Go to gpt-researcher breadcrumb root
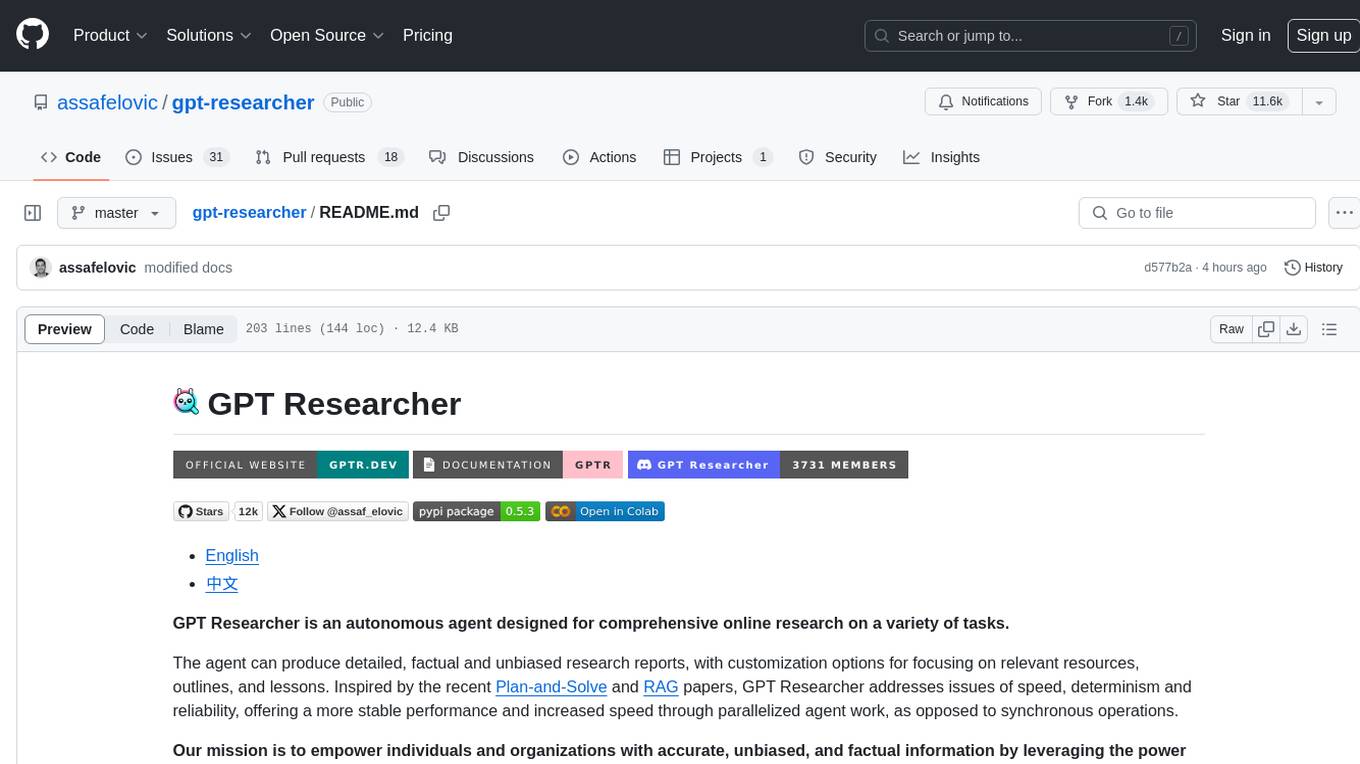This screenshot has width=1360, height=764. point(249,212)
